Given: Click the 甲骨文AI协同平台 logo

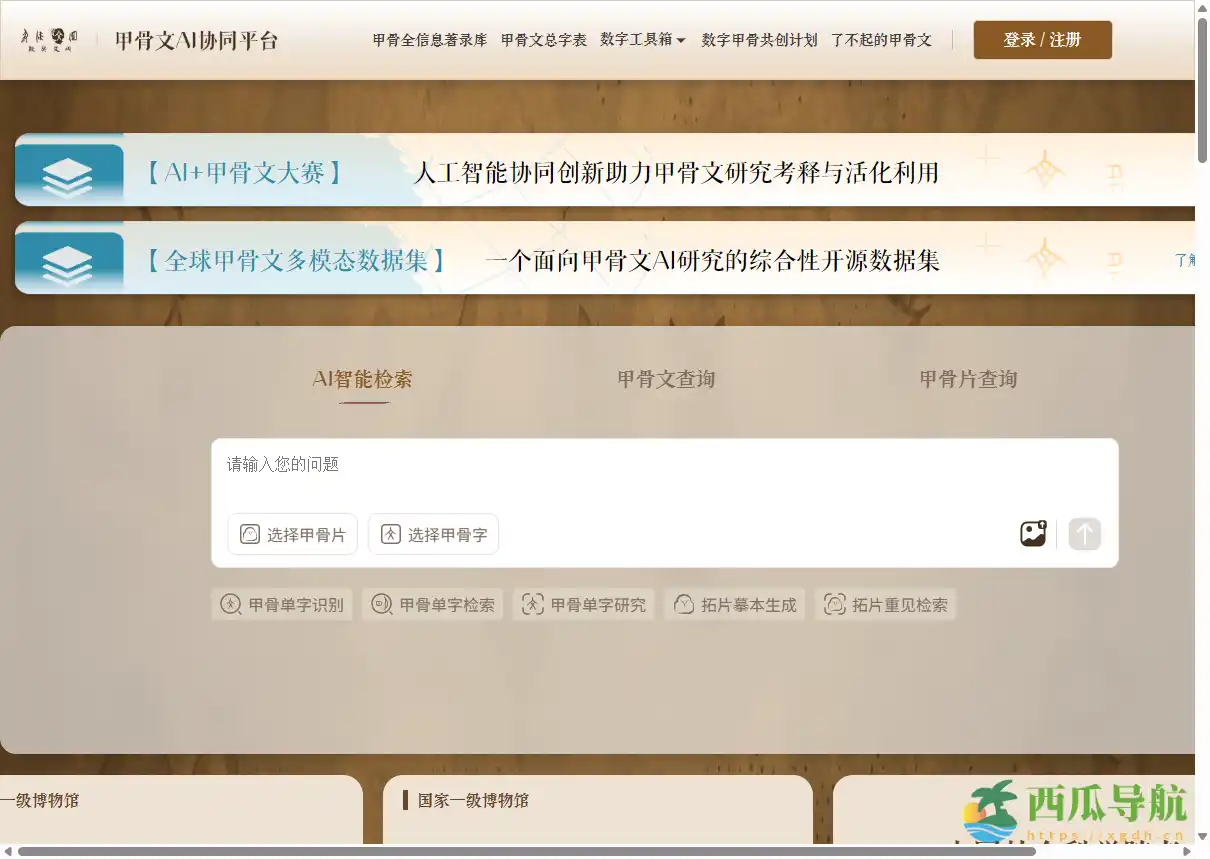Looking at the screenshot, I should pos(196,41).
